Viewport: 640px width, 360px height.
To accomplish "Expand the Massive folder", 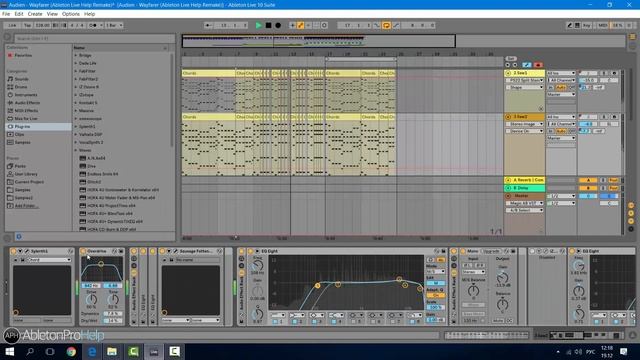I will pos(76,111).
